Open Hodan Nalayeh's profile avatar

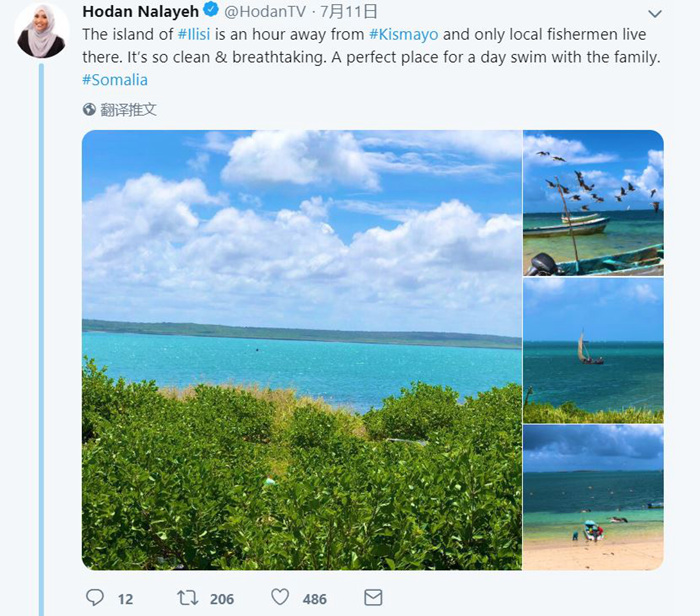41,30
